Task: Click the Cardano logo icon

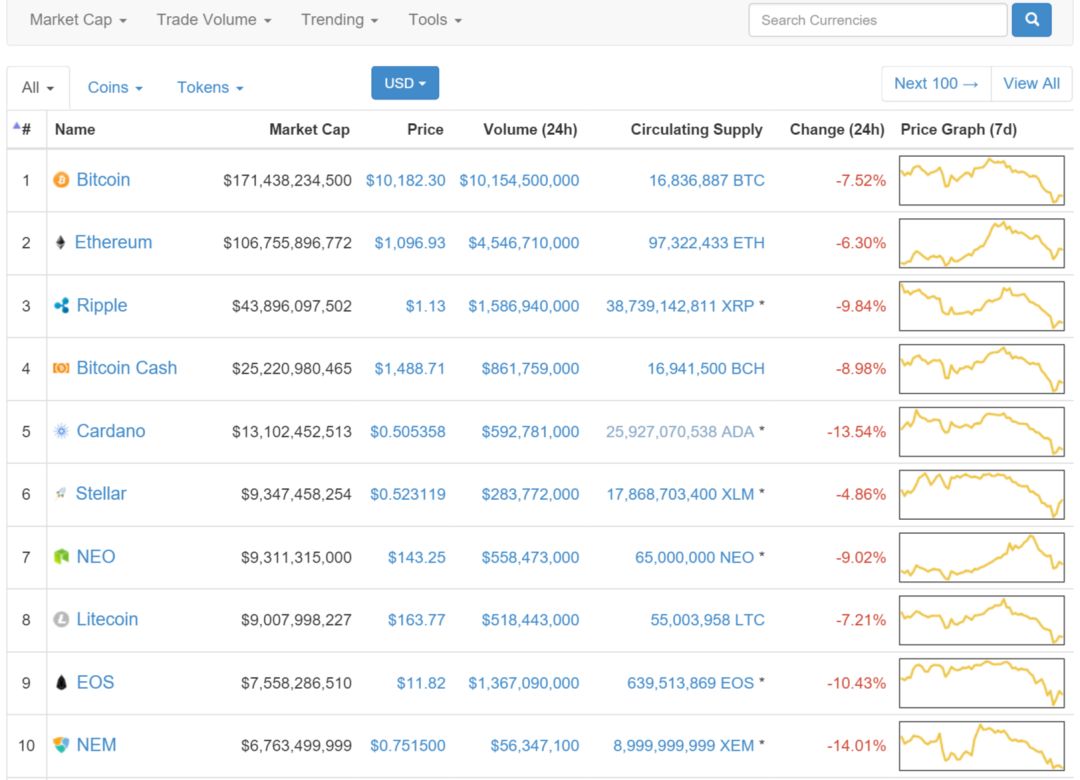Action: pos(61,431)
